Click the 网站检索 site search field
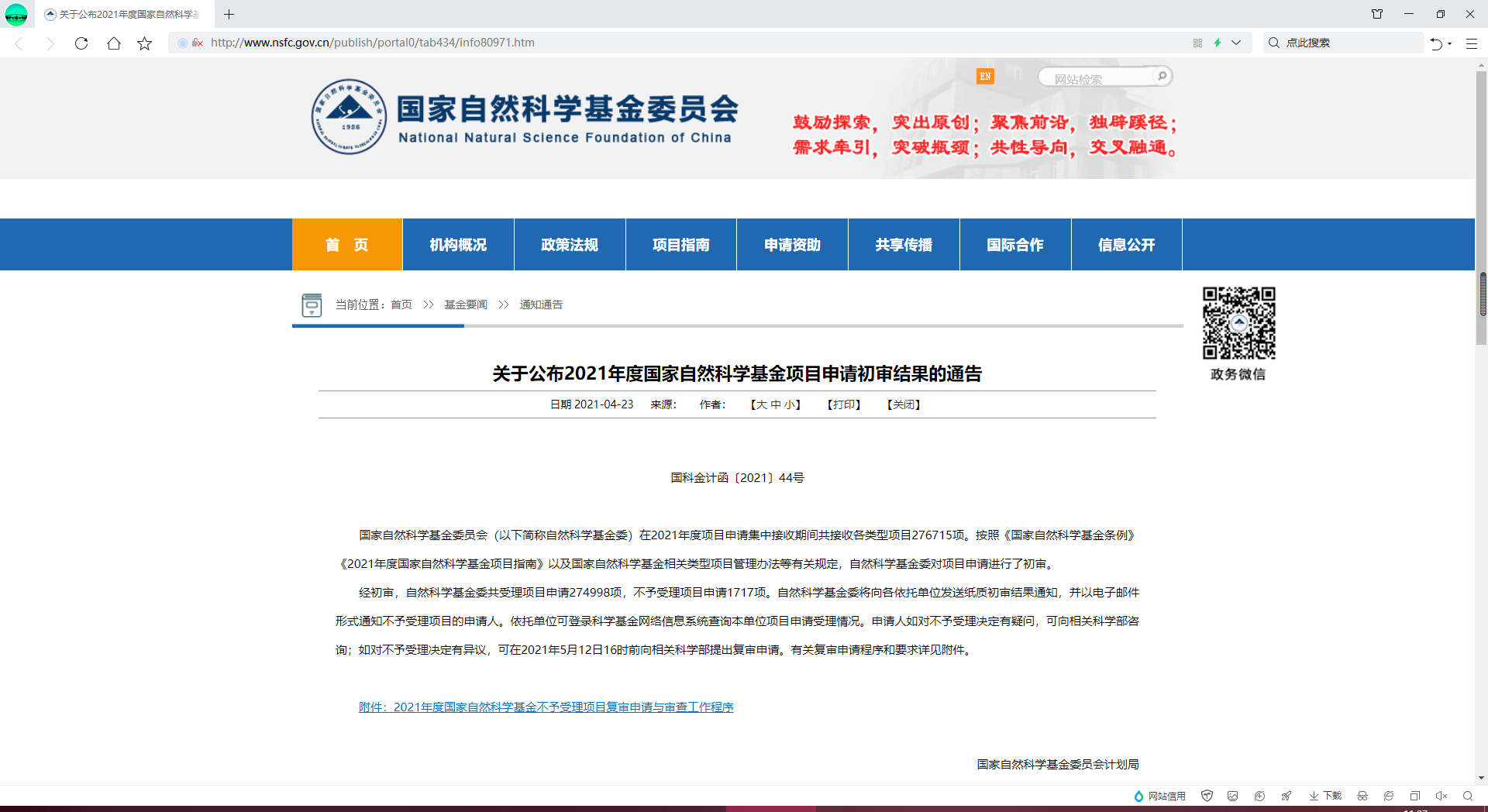1488x812 pixels. click(1097, 78)
